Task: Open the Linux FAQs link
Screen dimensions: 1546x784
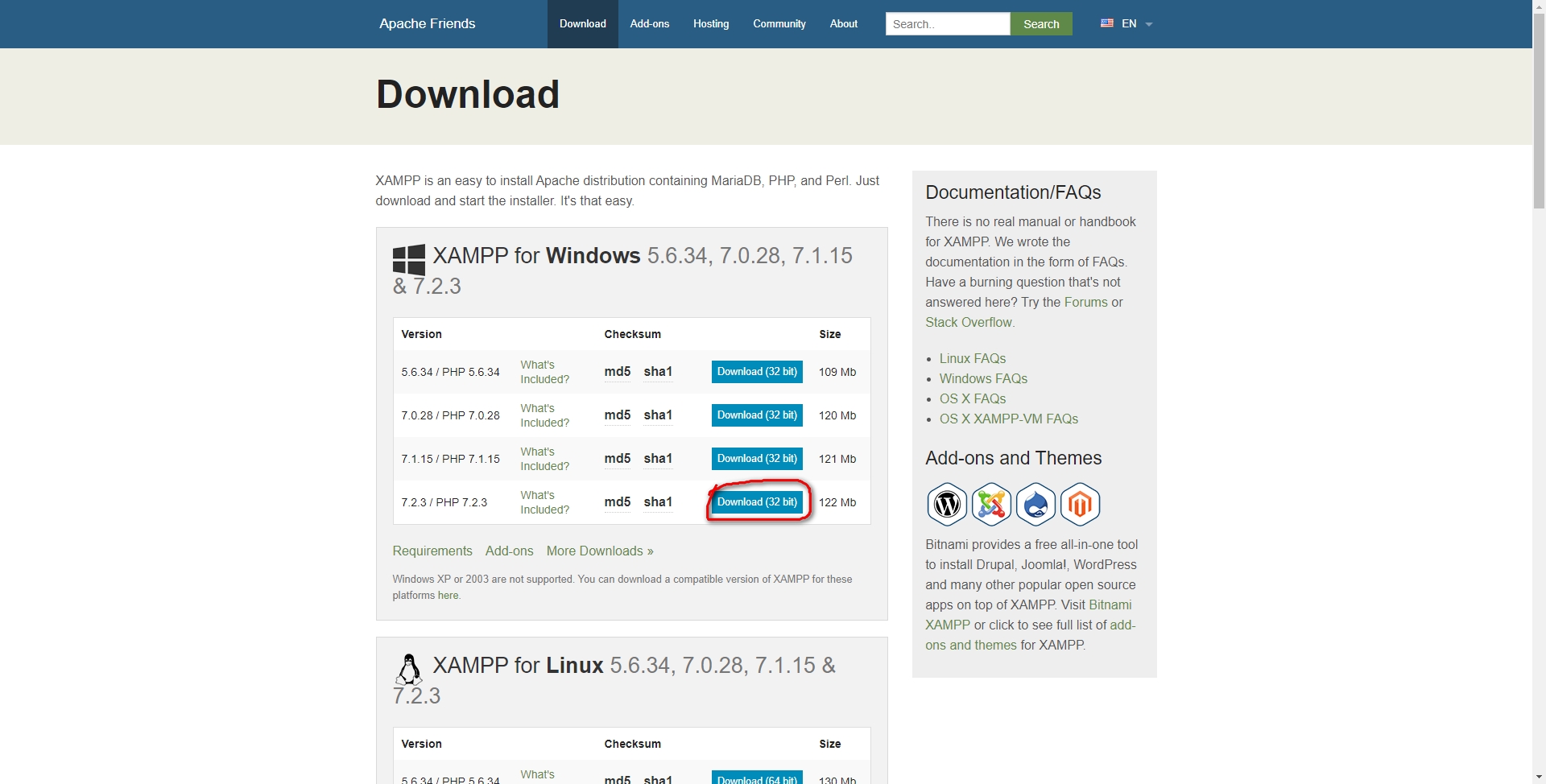Action: (x=973, y=358)
